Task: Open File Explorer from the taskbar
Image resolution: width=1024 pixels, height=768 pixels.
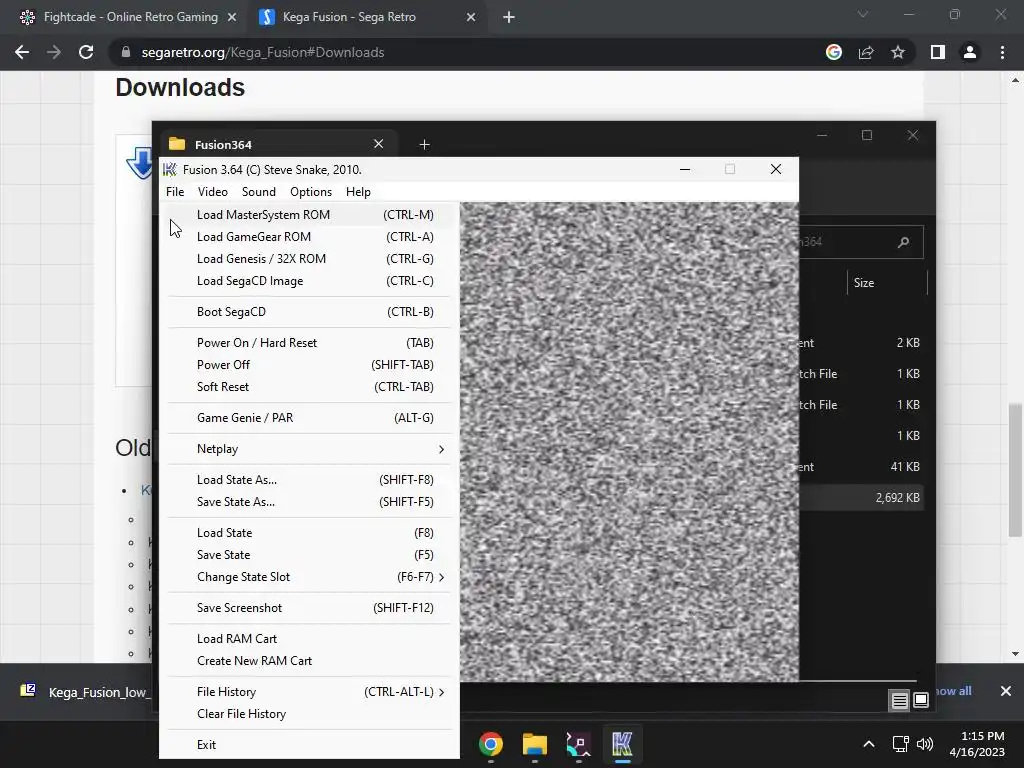Action: pyautogui.click(x=534, y=744)
